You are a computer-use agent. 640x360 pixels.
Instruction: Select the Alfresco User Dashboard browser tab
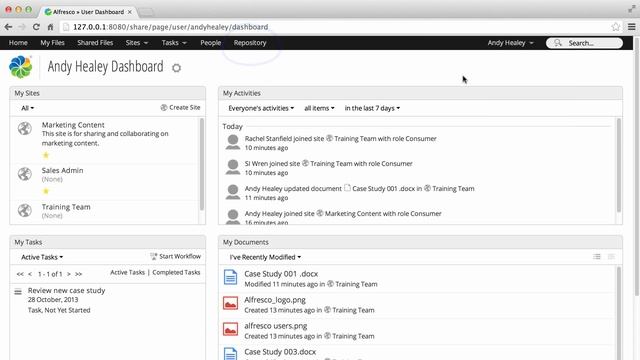coord(89,12)
